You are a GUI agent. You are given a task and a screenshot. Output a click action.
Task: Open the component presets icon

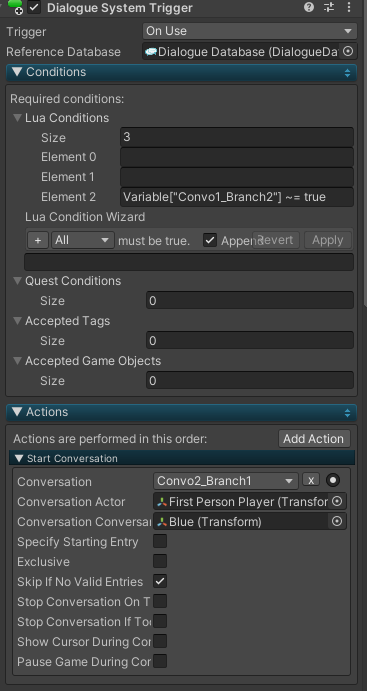point(329,7)
